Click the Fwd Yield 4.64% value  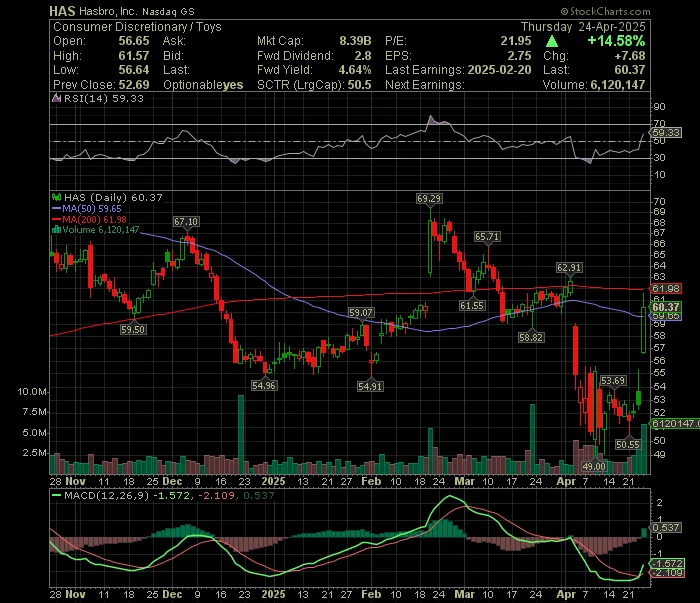point(355,70)
